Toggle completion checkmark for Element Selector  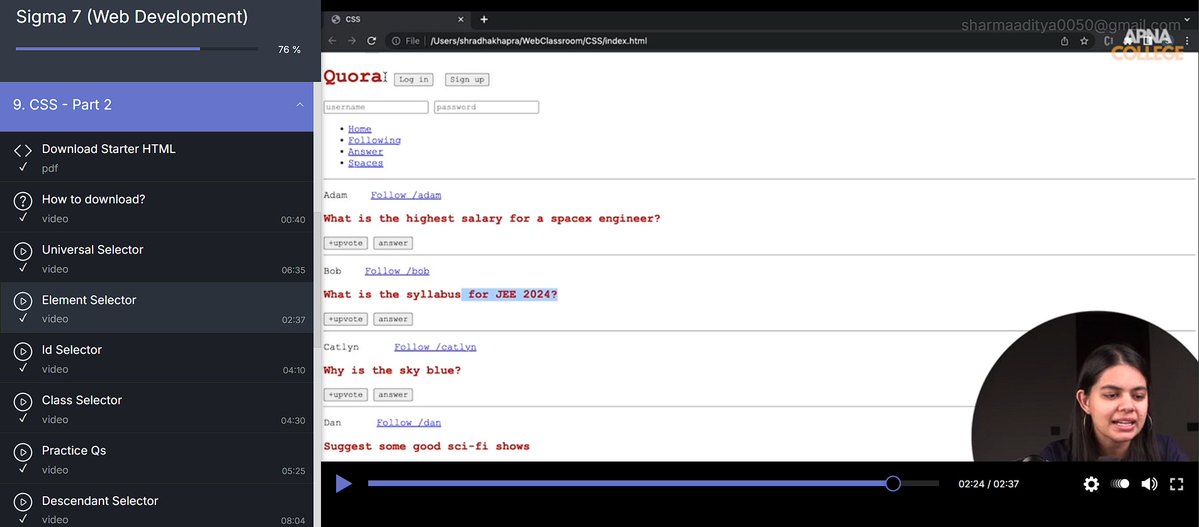tap(23, 318)
